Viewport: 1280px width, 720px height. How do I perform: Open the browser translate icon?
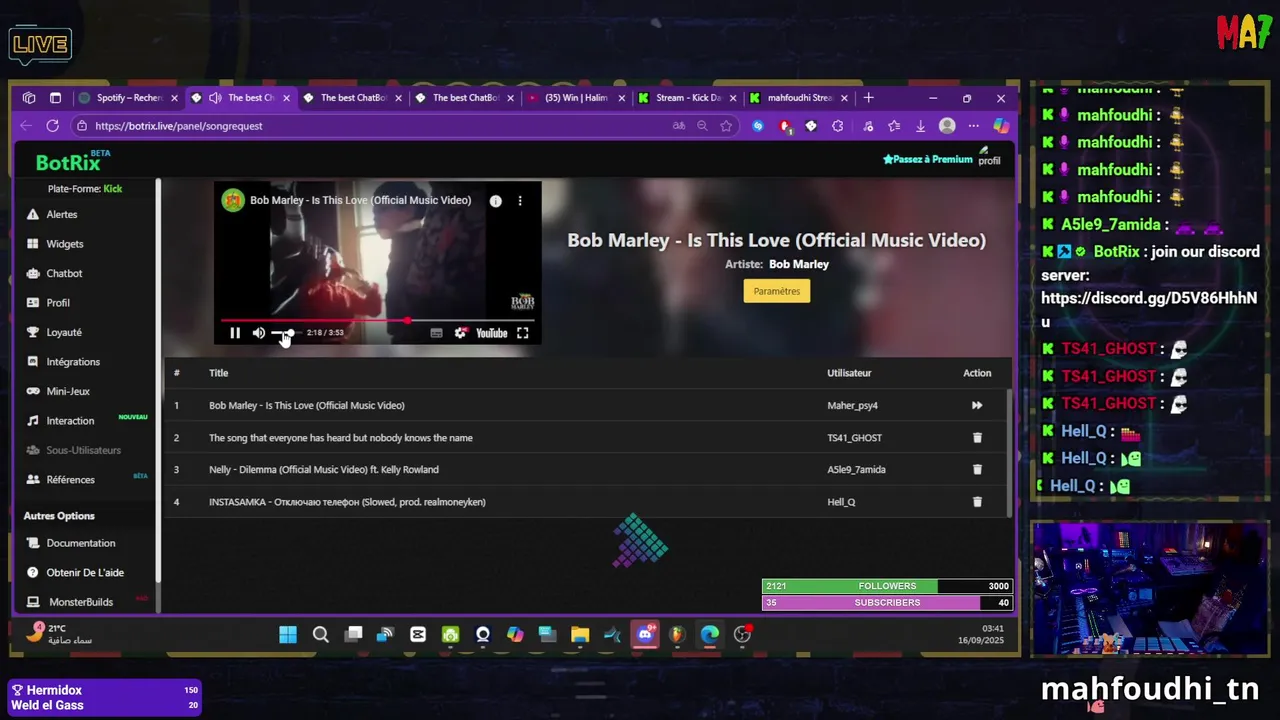(679, 126)
